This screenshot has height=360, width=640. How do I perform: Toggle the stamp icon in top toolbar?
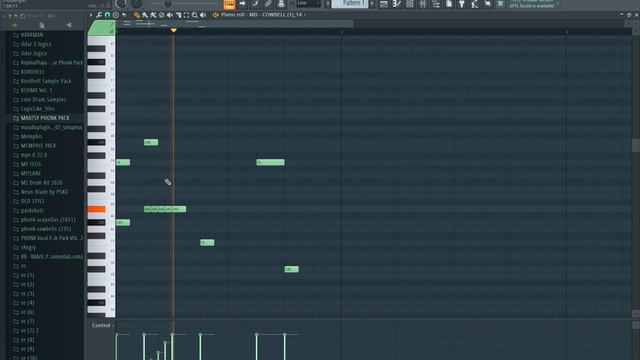coord(281,4)
